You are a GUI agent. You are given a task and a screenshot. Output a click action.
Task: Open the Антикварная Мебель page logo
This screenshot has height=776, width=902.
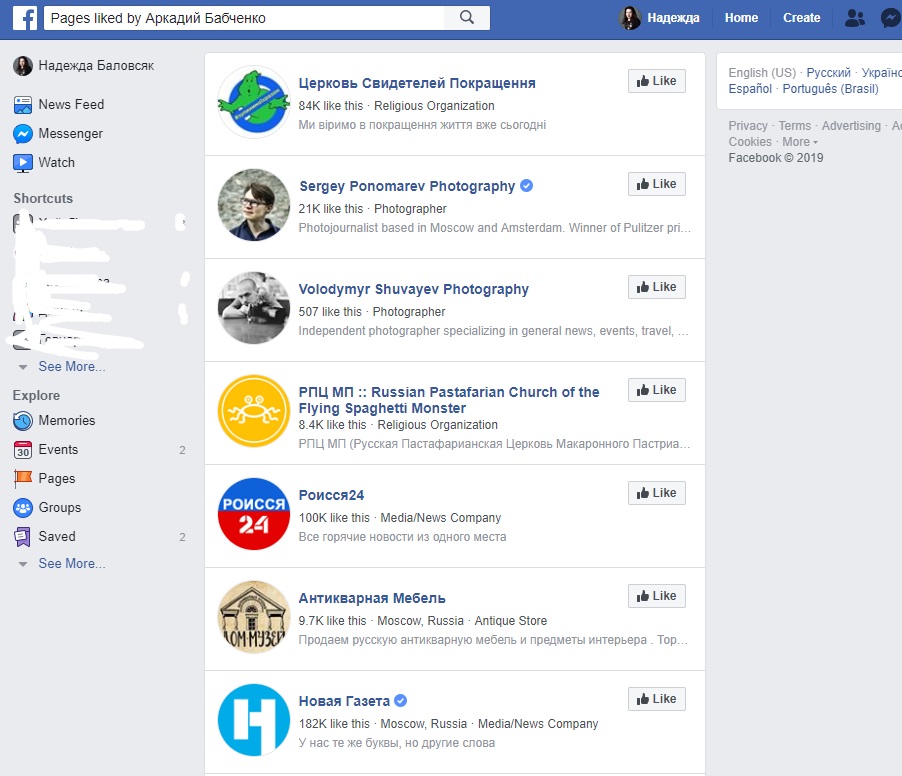254,617
